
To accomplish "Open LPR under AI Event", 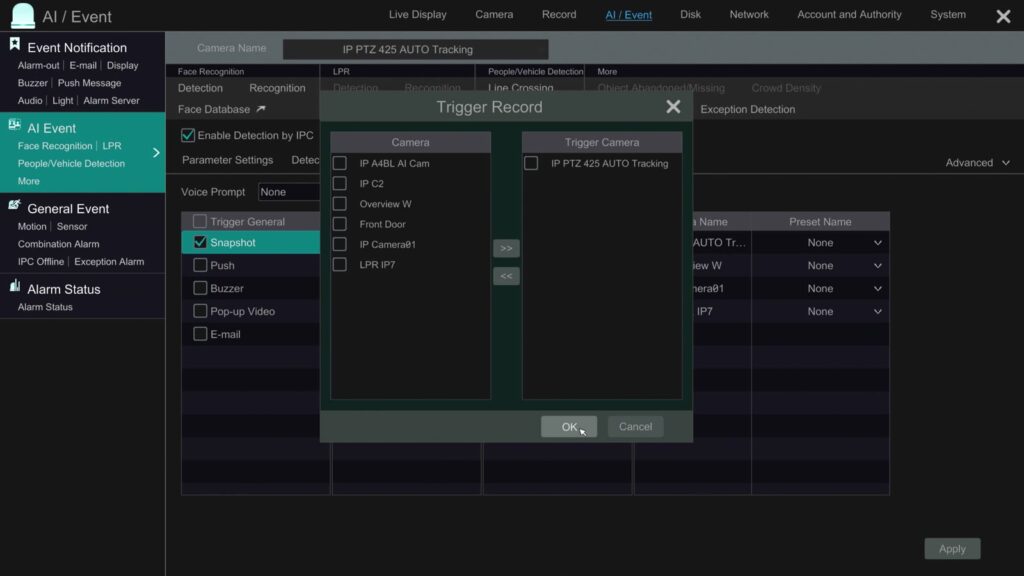I will click(x=112, y=146).
